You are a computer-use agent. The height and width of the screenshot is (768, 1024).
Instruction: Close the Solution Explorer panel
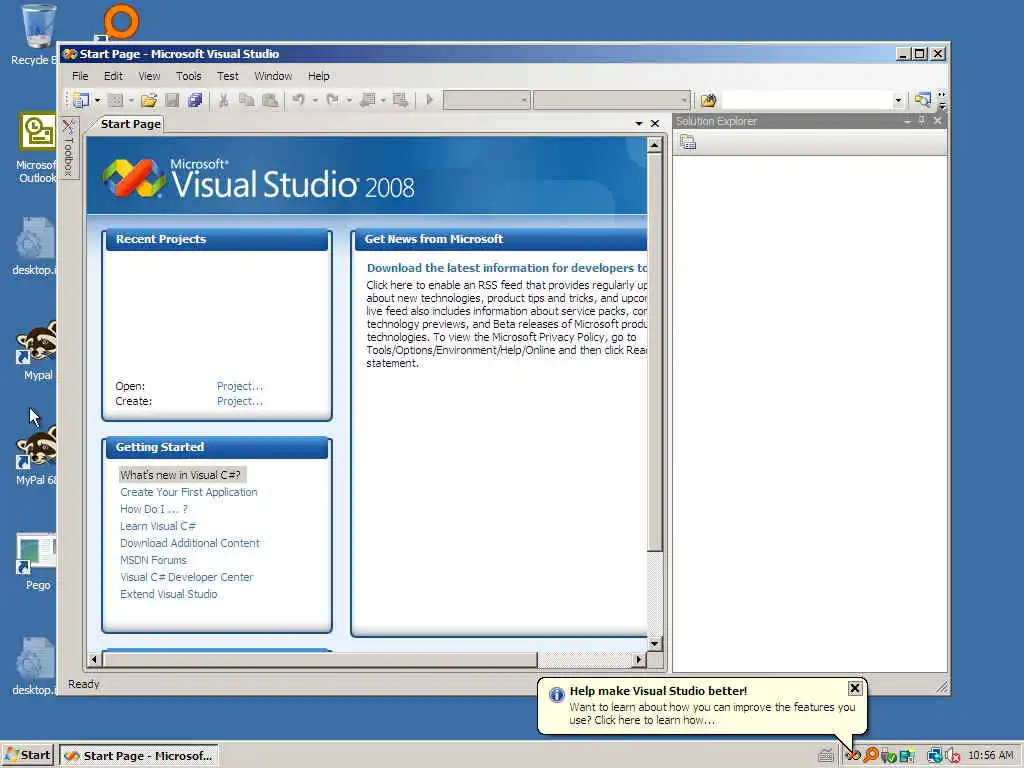point(938,121)
